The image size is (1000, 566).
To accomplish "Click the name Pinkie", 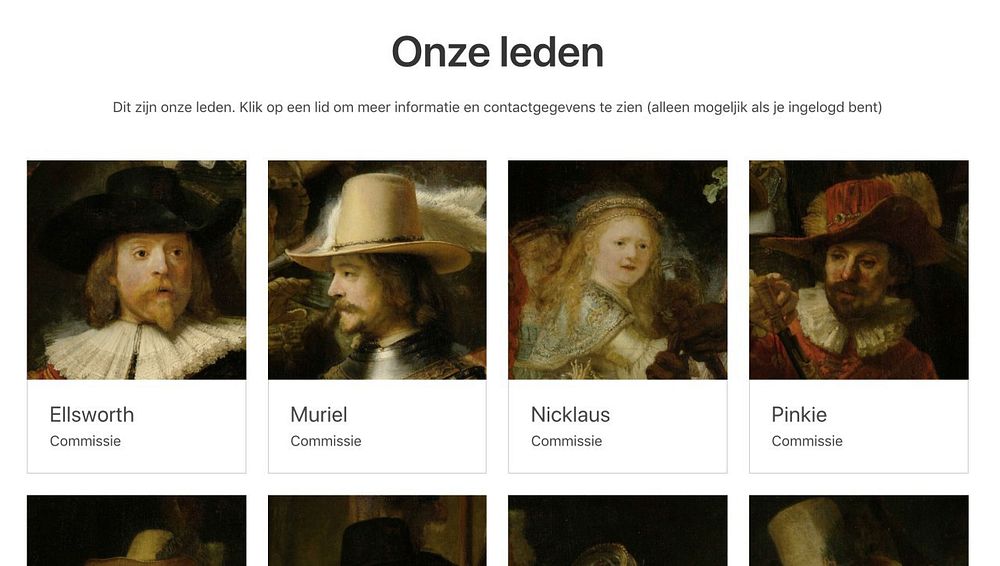I will [x=799, y=415].
